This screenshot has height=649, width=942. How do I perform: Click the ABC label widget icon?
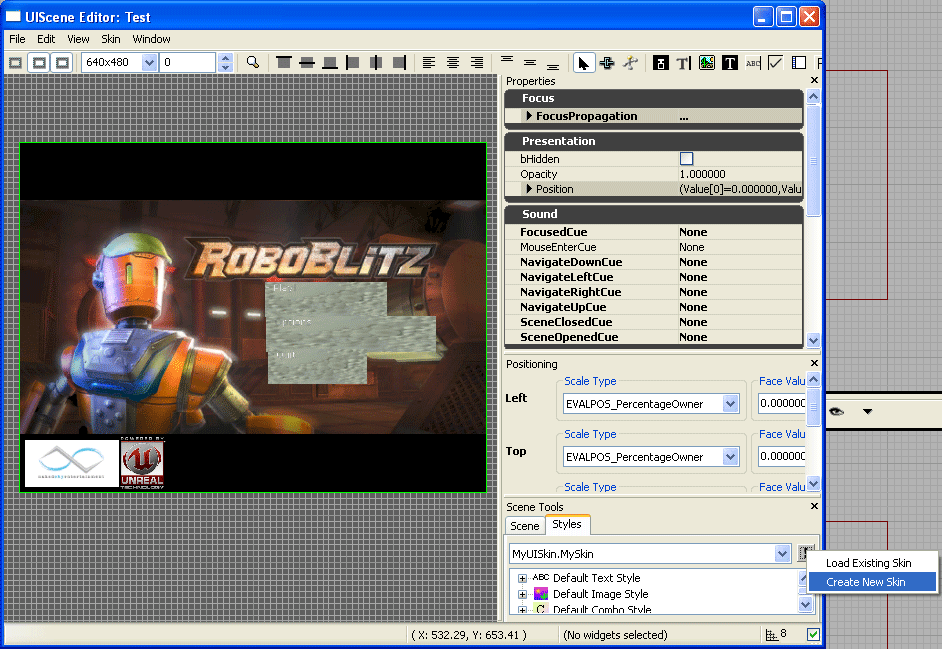click(x=753, y=62)
